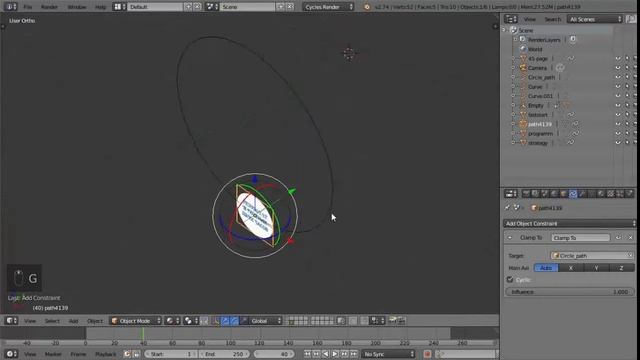
Task: Set Main Axis to X
Action: tap(571, 268)
